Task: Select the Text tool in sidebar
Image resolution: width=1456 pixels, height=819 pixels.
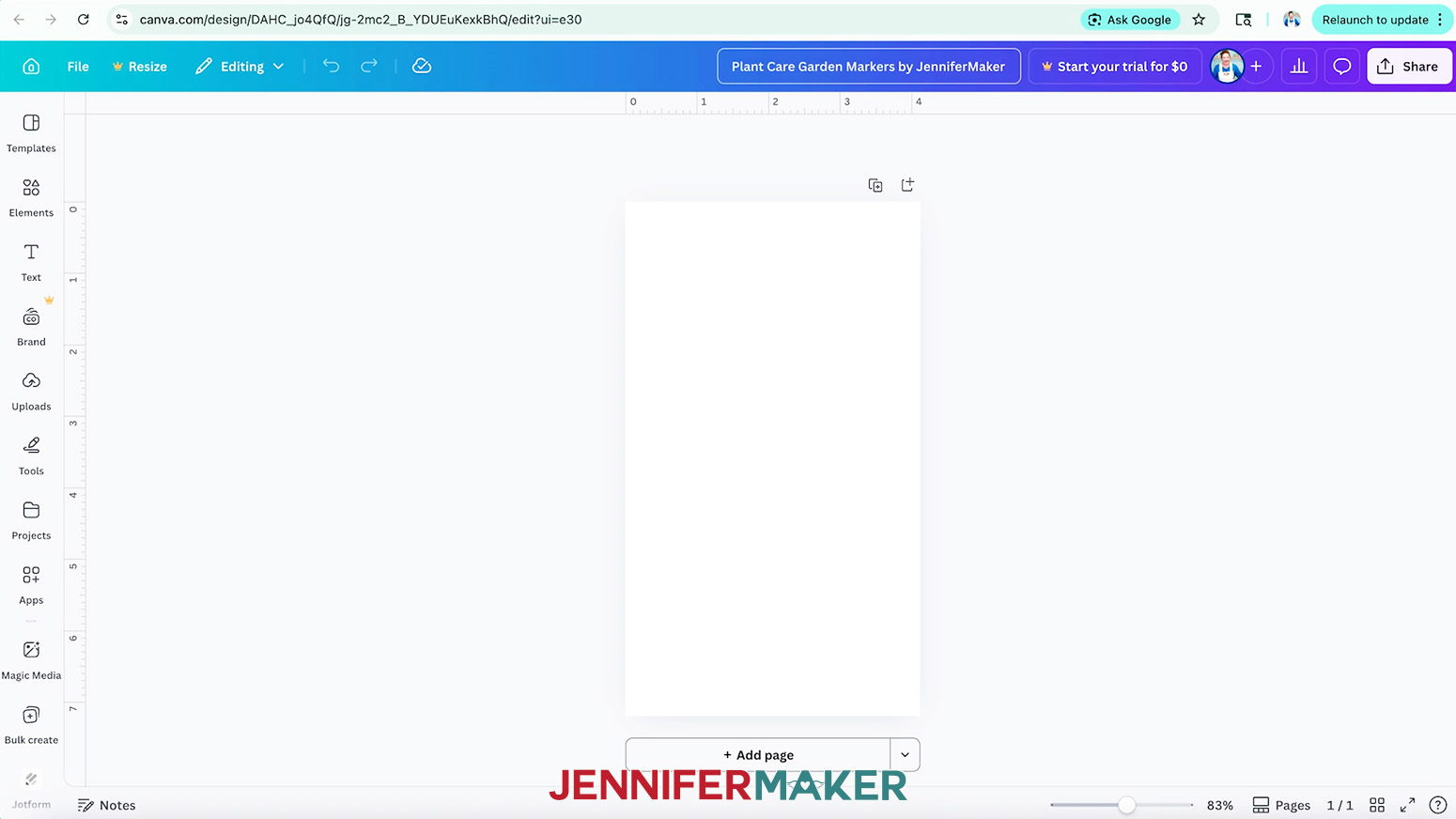Action: click(x=31, y=263)
